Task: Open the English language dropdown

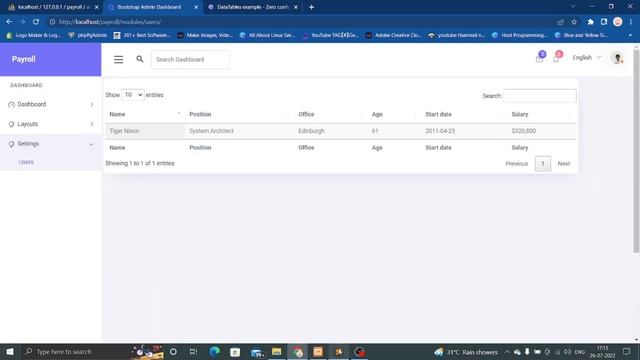Action: (587, 58)
